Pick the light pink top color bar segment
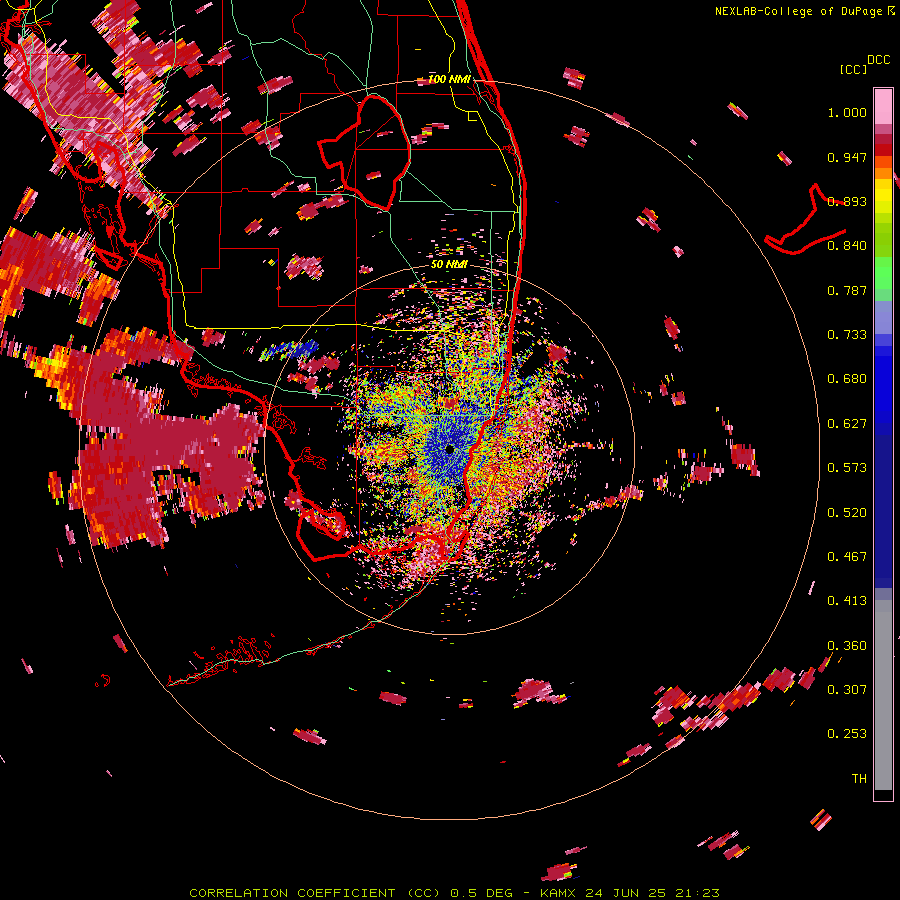Image resolution: width=900 pixels, height=900 pixels. pyautogui.click(x=883, y=106)
